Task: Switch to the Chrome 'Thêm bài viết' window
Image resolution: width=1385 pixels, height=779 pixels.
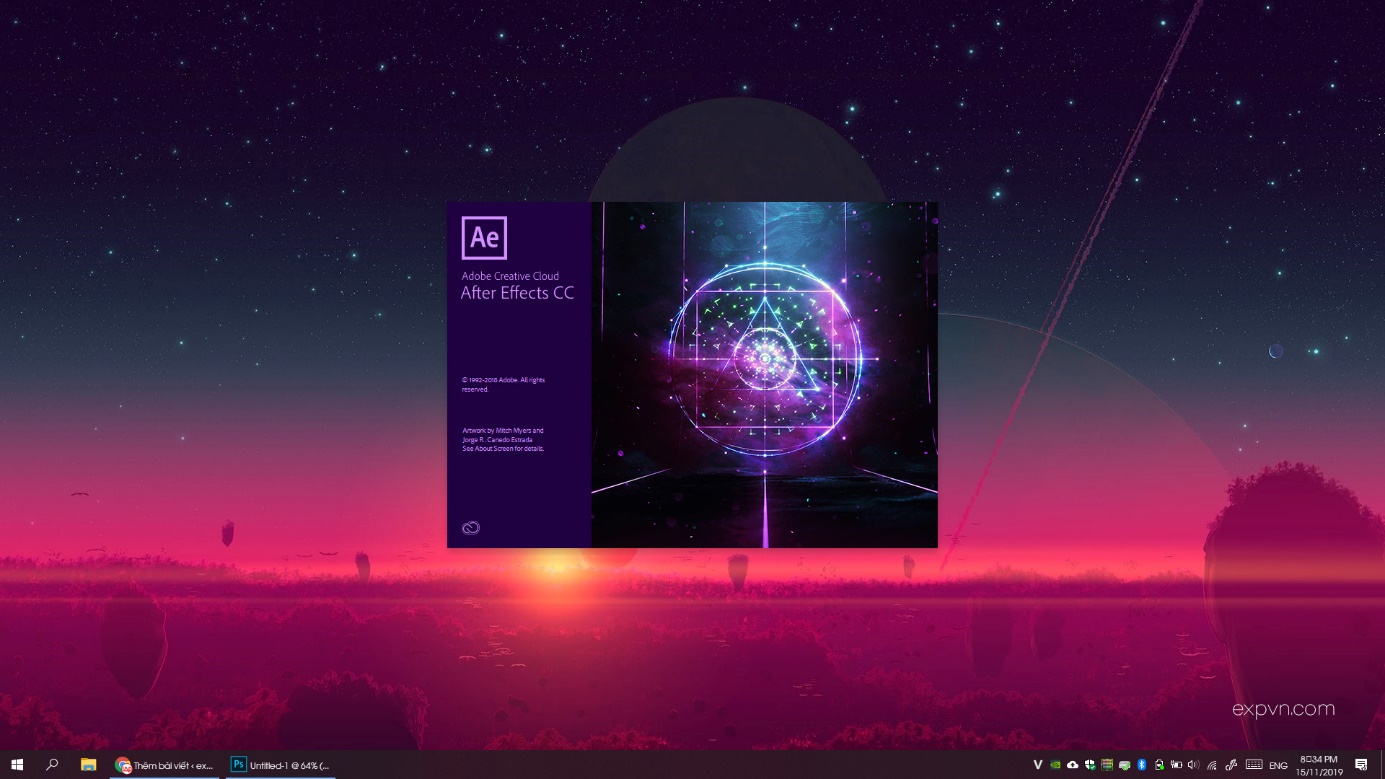Action: coord(165,764)
